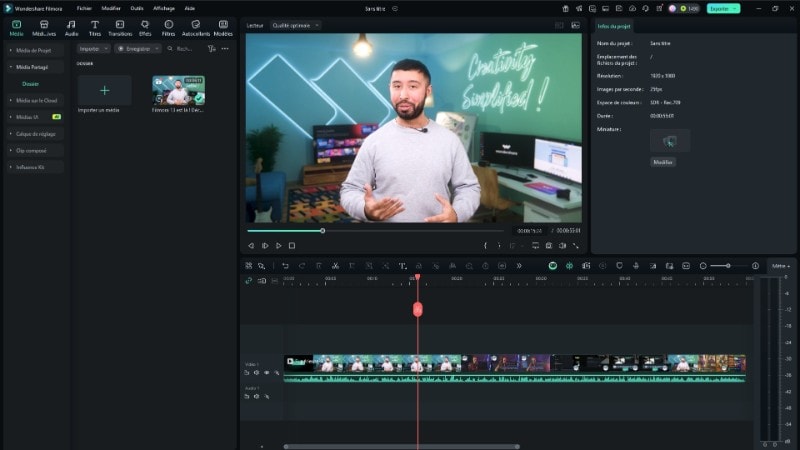Click the preview progress slider handle

pyautogui.click(x=322, y=231)
